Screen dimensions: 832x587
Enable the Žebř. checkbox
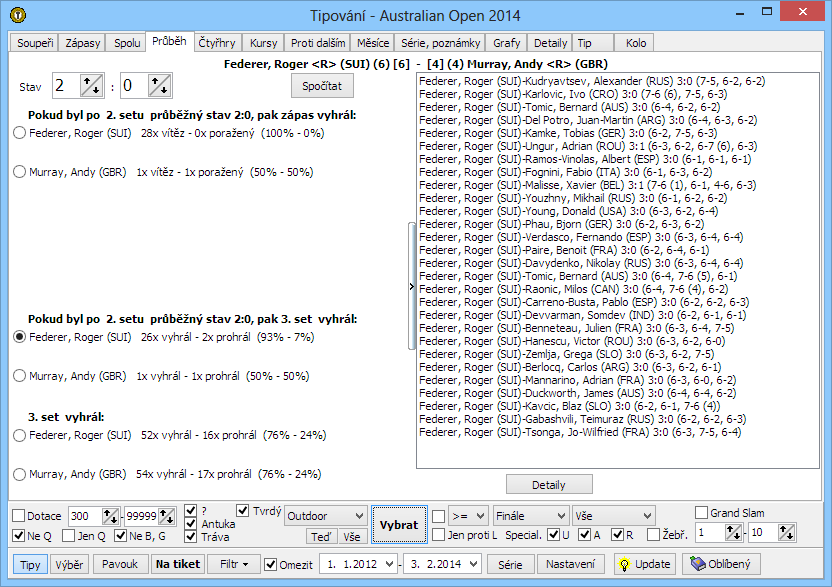point(654,535)
